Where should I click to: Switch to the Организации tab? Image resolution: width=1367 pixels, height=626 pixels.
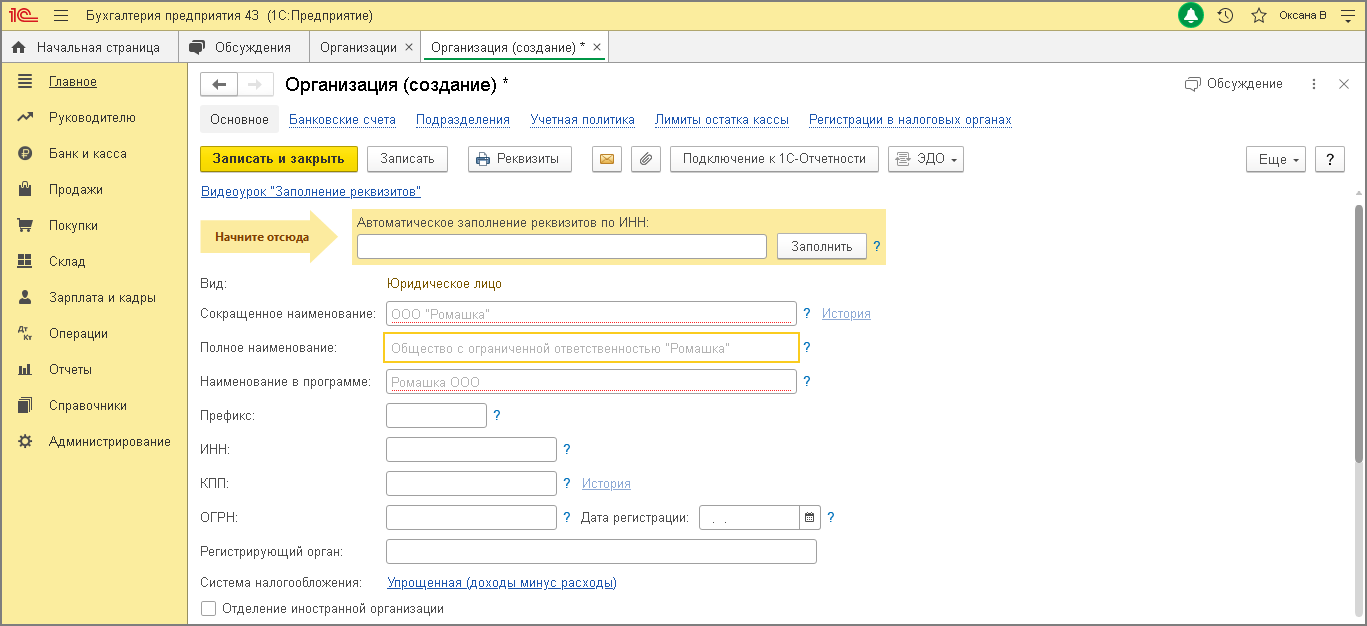point(358,47)
